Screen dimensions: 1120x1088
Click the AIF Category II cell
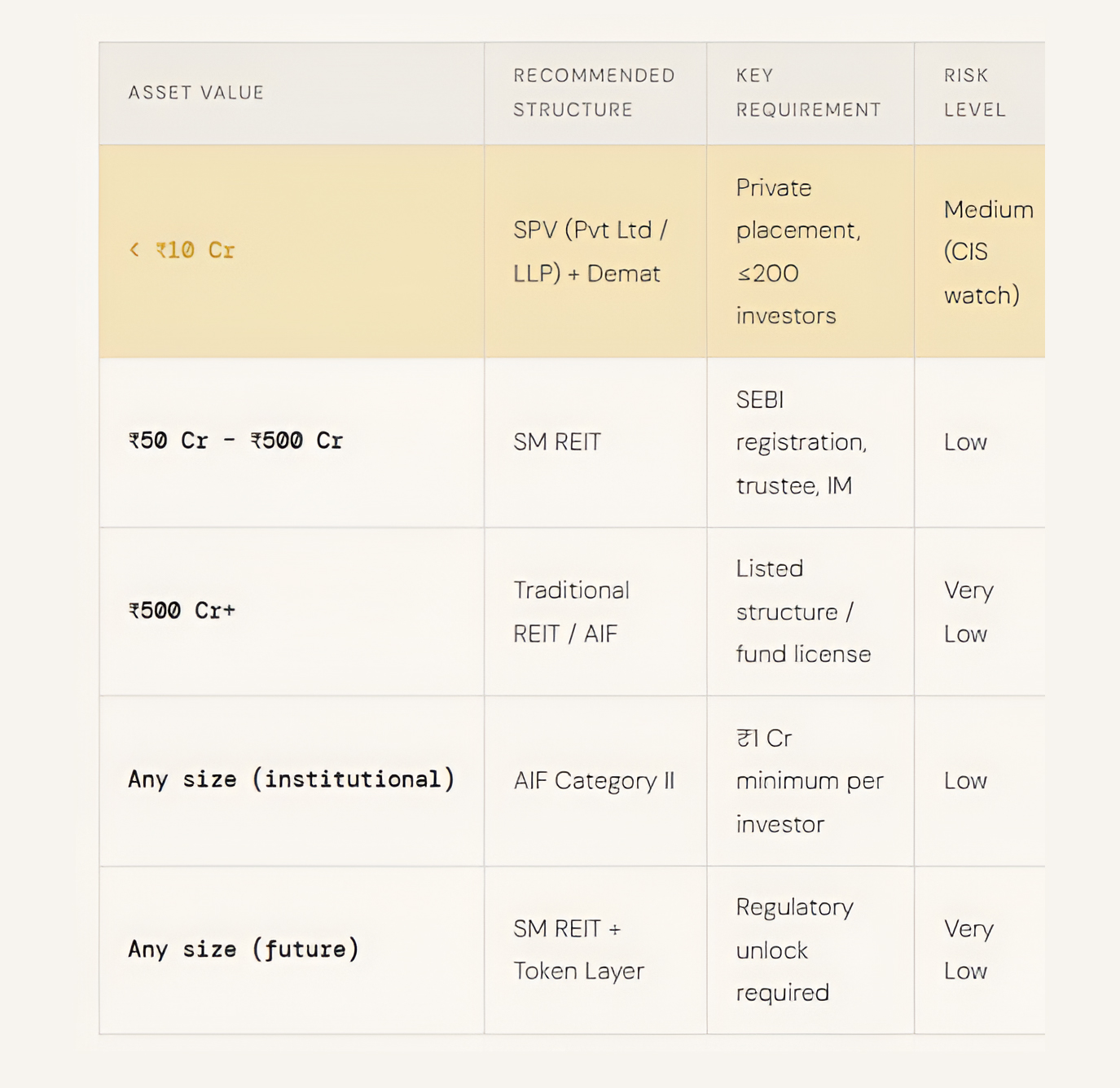pyautogui.click(x=594, y=780)
